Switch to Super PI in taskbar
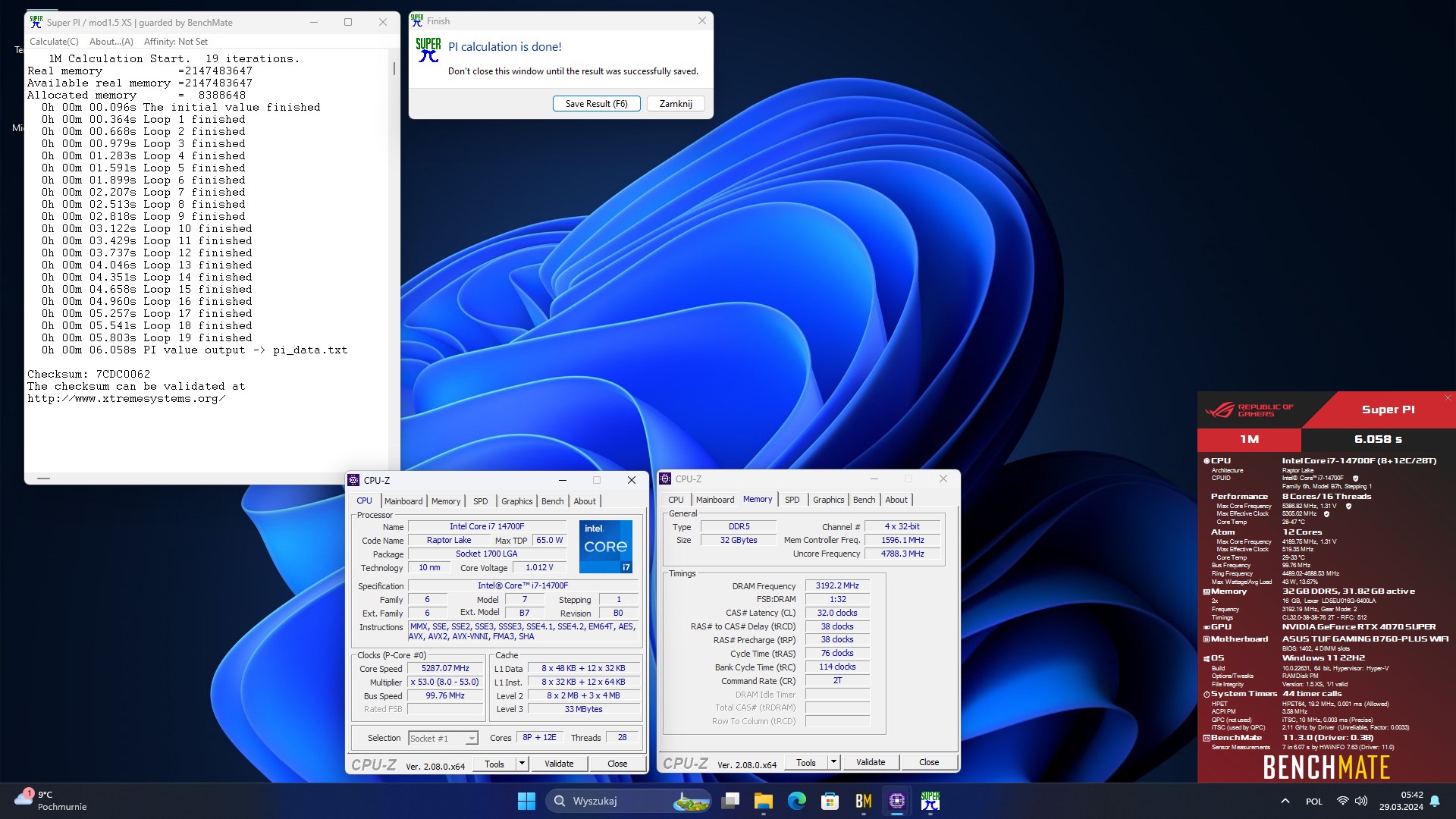Screen dimensions: 1456x819 click(930, 801)
